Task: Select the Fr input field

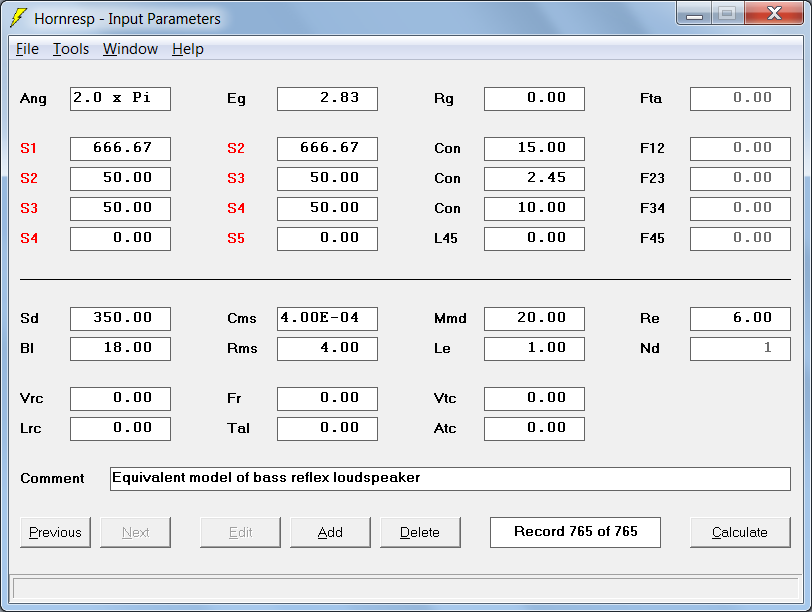Action: pos(327,399)
